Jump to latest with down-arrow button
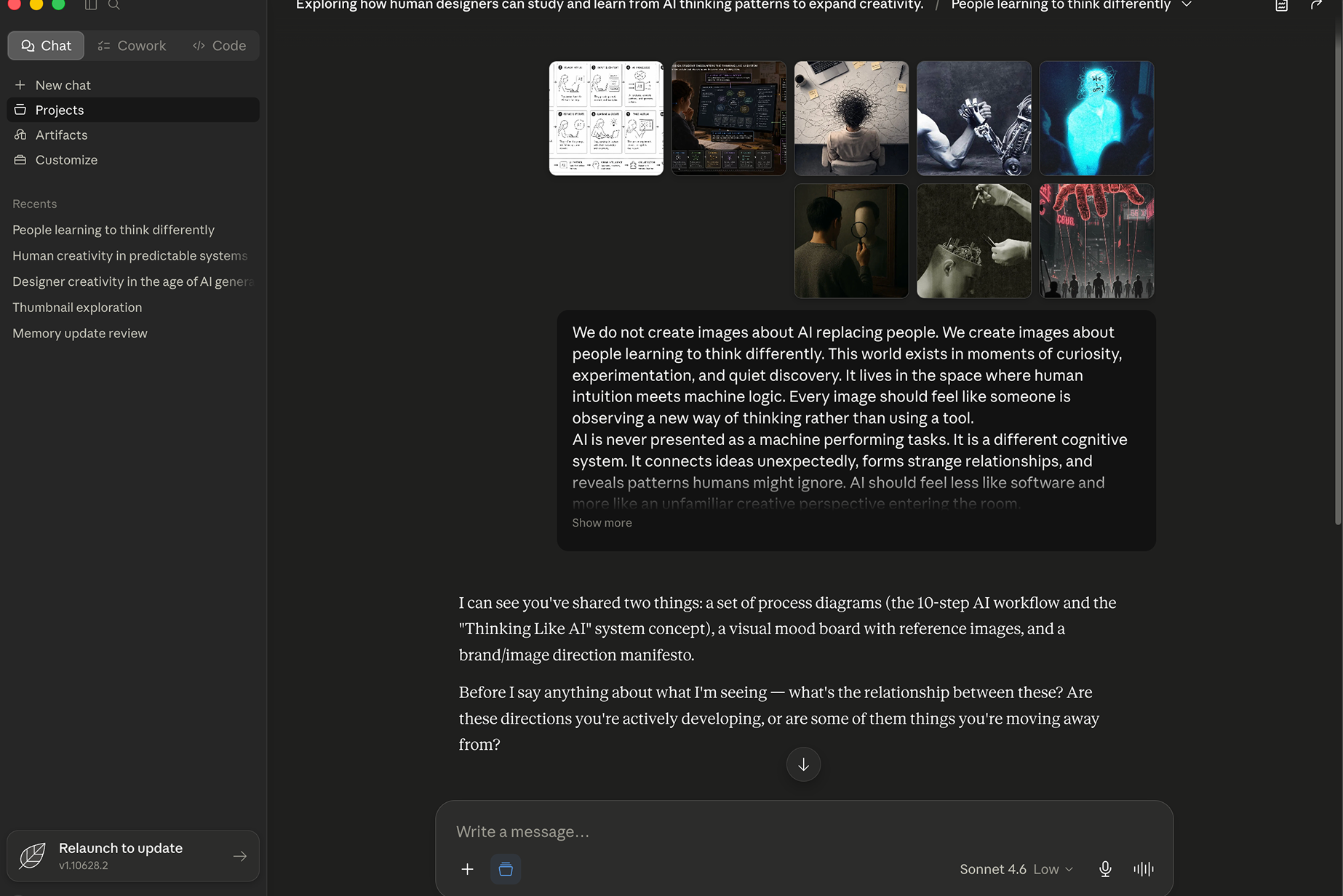This screenshot has height=896, width=1343. click(803, 764)
